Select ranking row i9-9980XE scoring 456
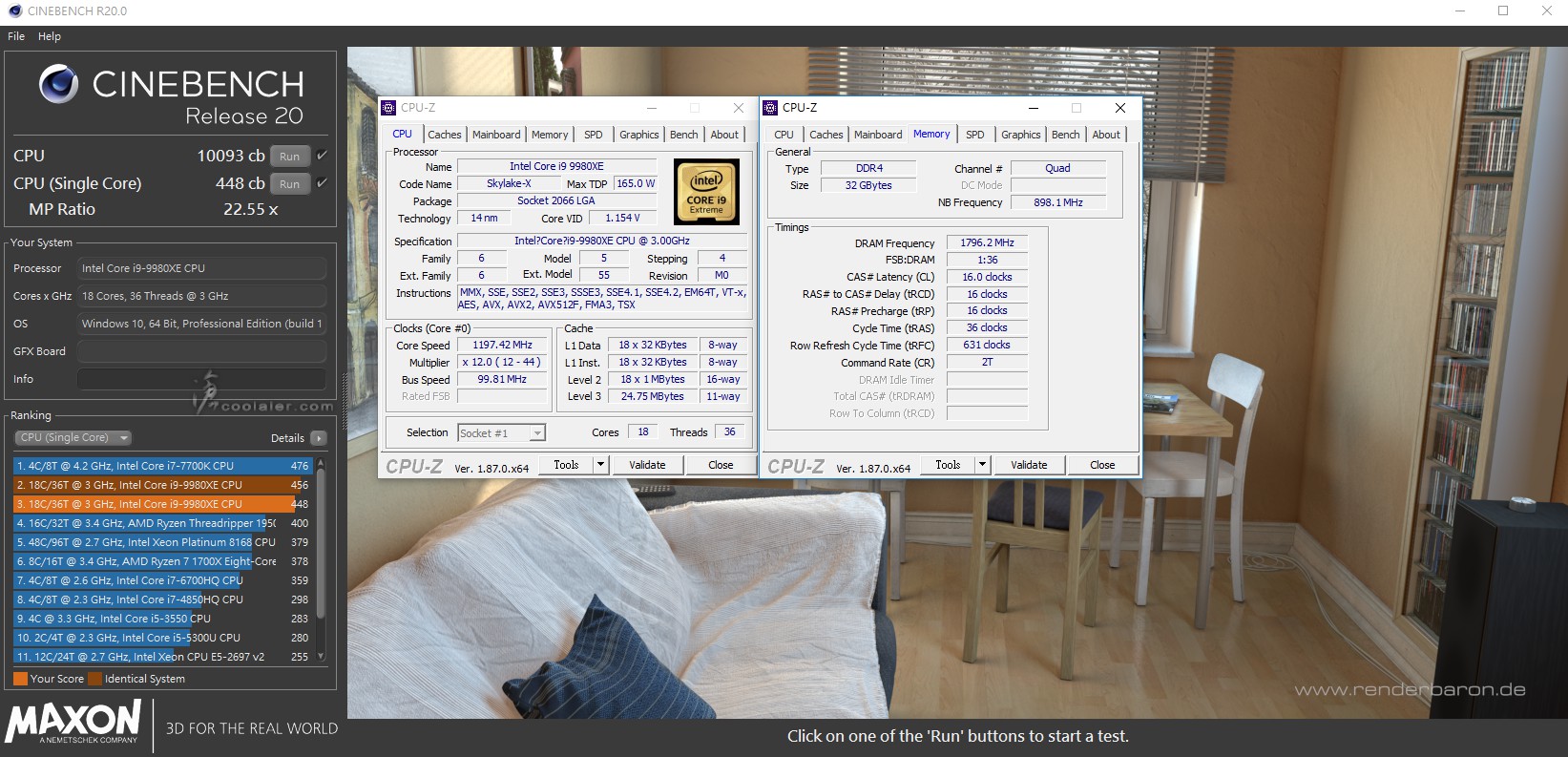The width and height of the screenshot is (1568, 757). pyautogui.click(x=162, y=485)
